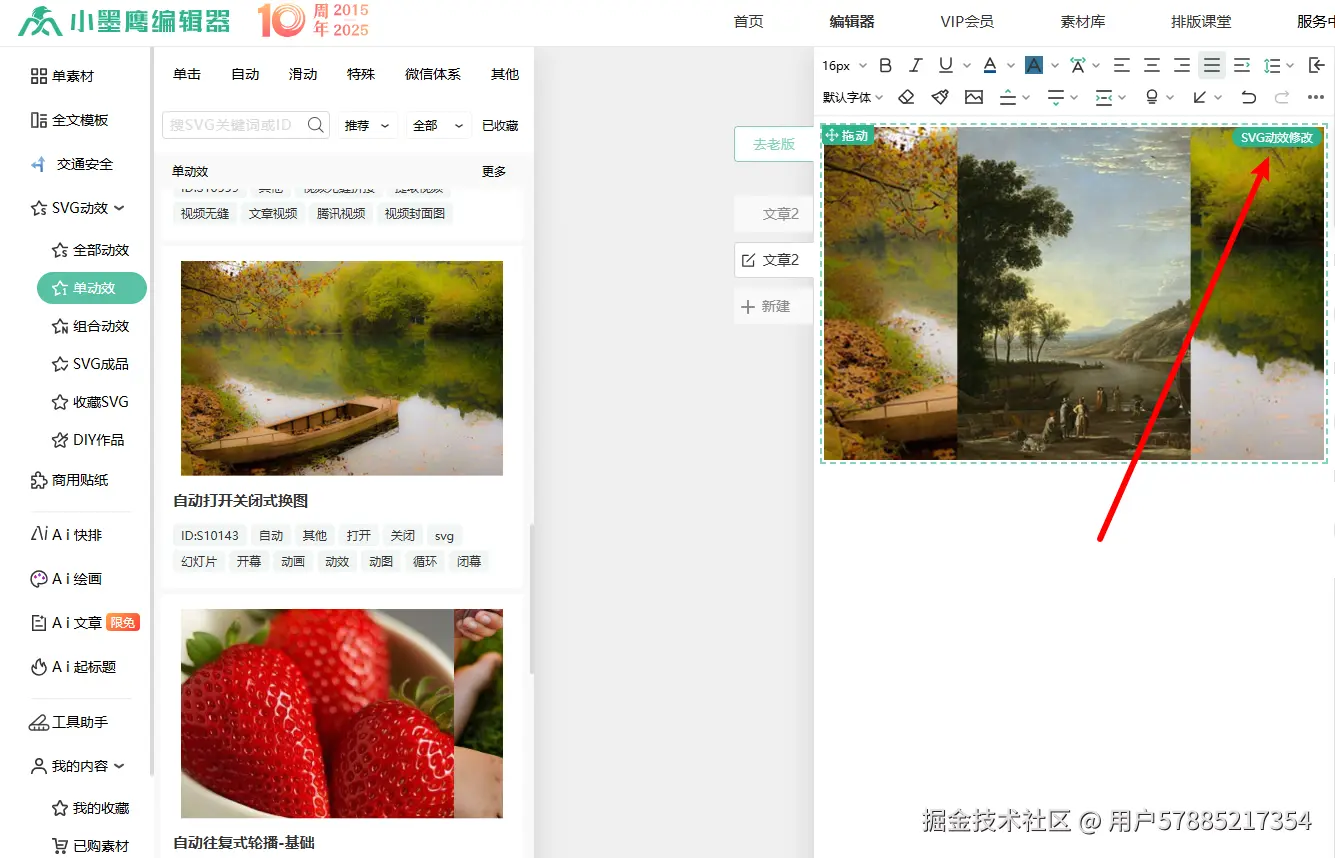This screenshot has height=858, width=1335.
Task: Select the format painter brush
Action: coord(940,97)
